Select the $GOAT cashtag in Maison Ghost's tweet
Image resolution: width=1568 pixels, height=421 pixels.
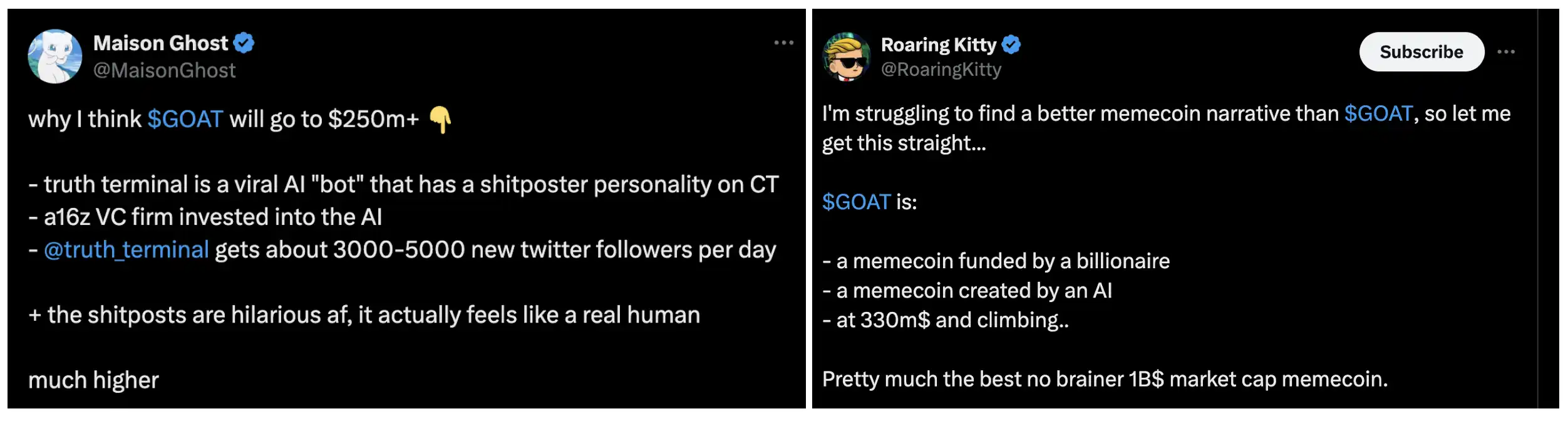(185, 118)
